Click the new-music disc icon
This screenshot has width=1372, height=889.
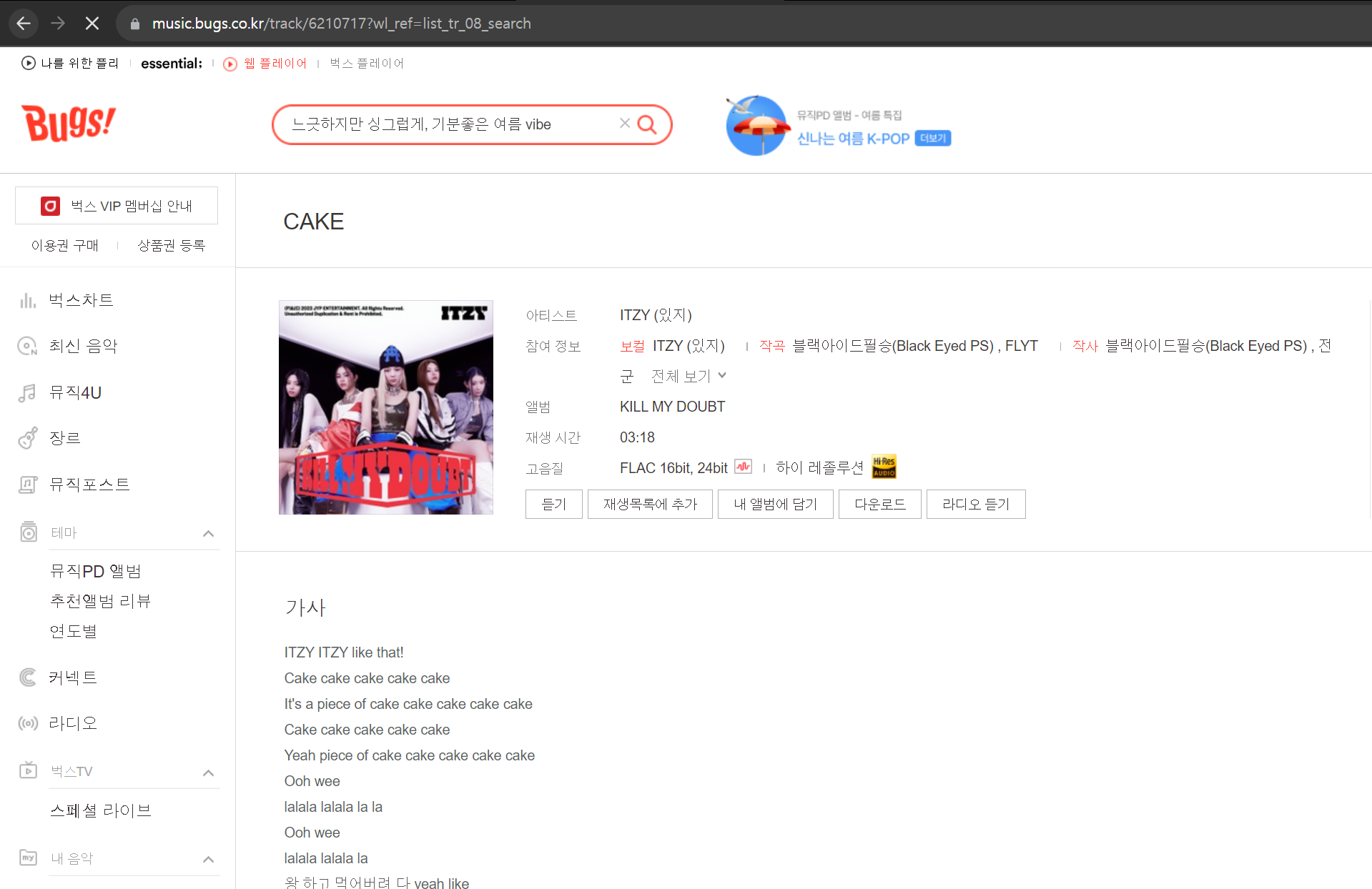pyautogui.click(x=28, y=346)
